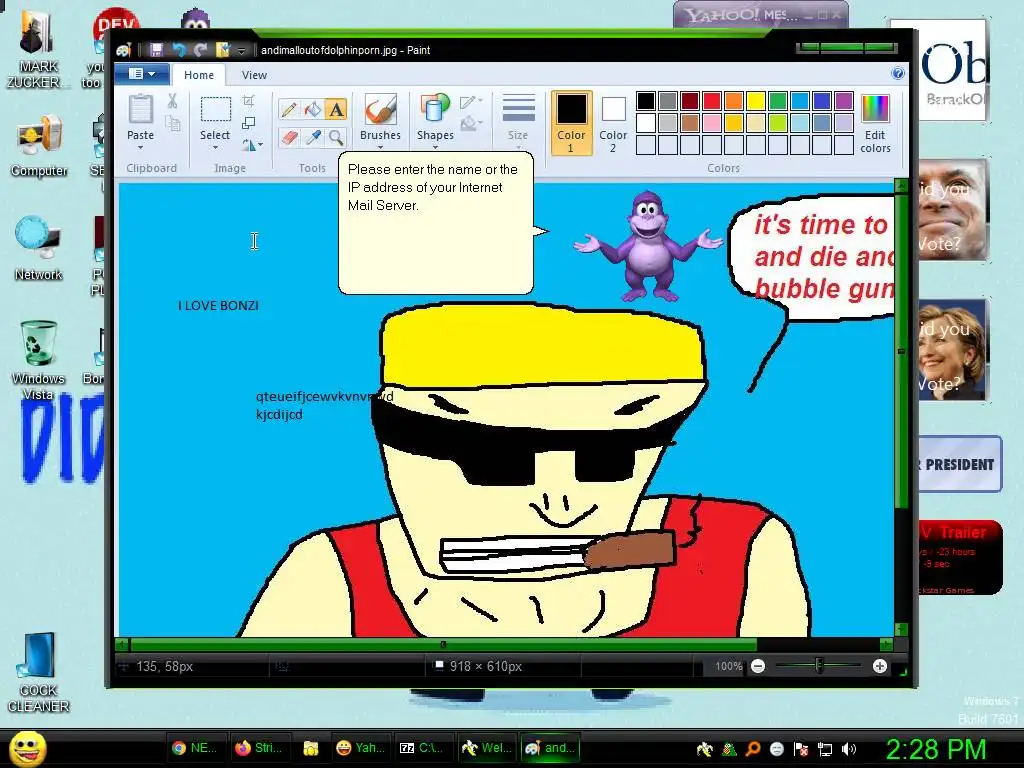
Task: Select the Color 1 box
Action: [571, 122]
